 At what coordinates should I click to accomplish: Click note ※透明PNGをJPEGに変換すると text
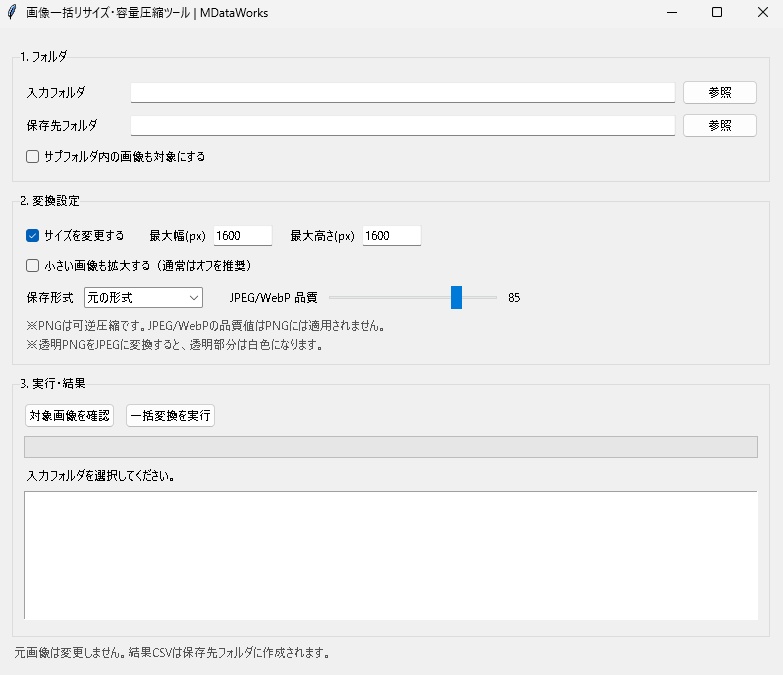[x=175, y=345]
